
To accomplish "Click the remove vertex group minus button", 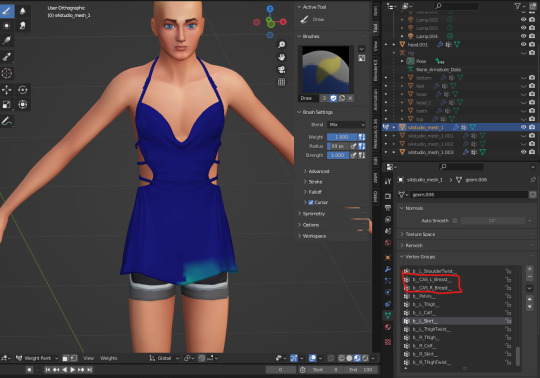I will click(x=530, y=276).
